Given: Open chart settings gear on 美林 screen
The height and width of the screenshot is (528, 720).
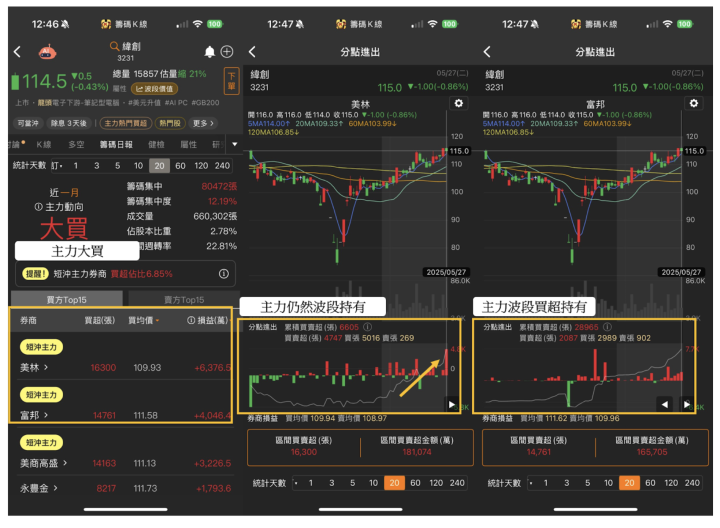Looking at the screenshot, I should (x=459, y=103).
